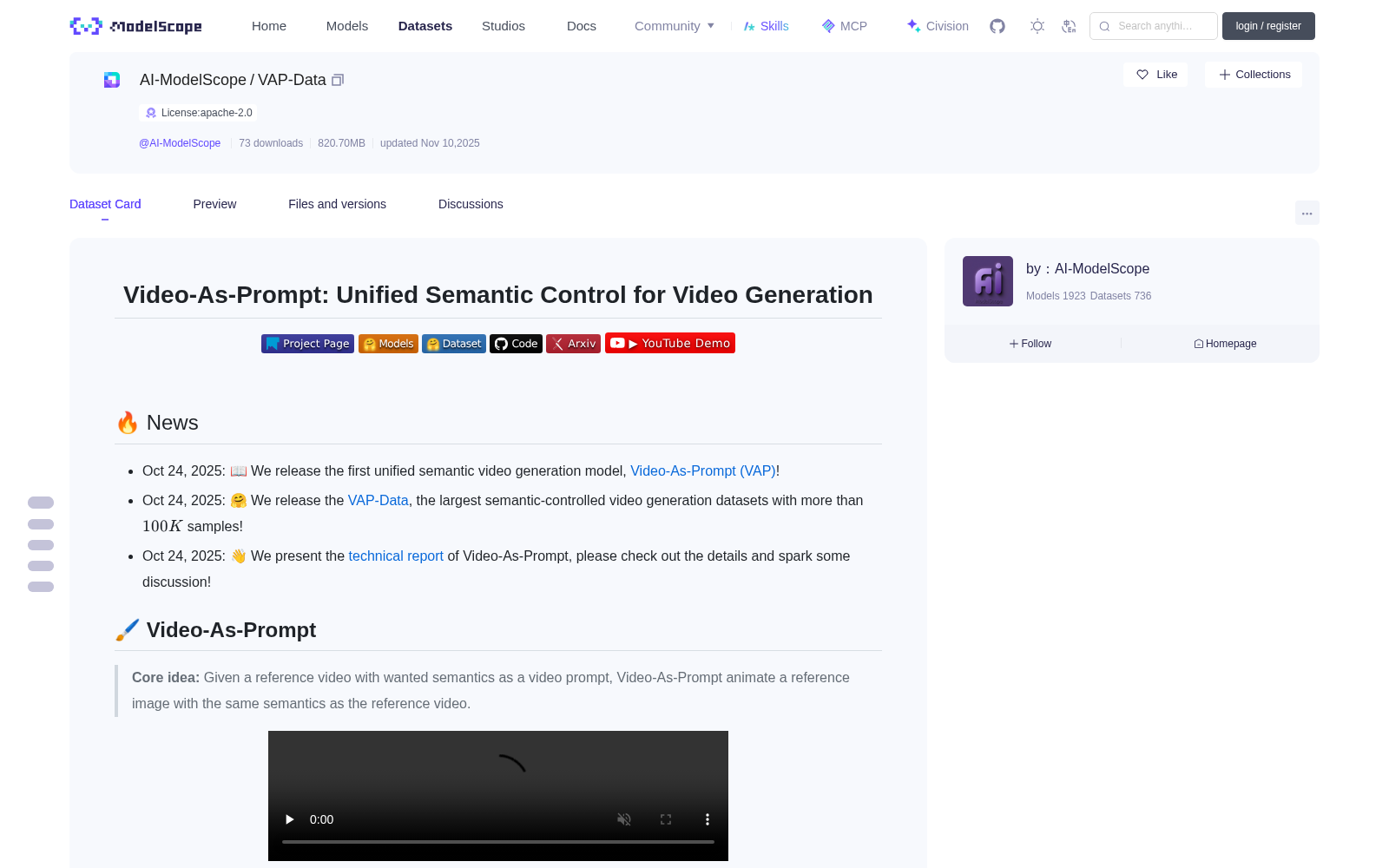Toggle light/dark theme sun icon
The image size is (1389, 868).
1037,26
